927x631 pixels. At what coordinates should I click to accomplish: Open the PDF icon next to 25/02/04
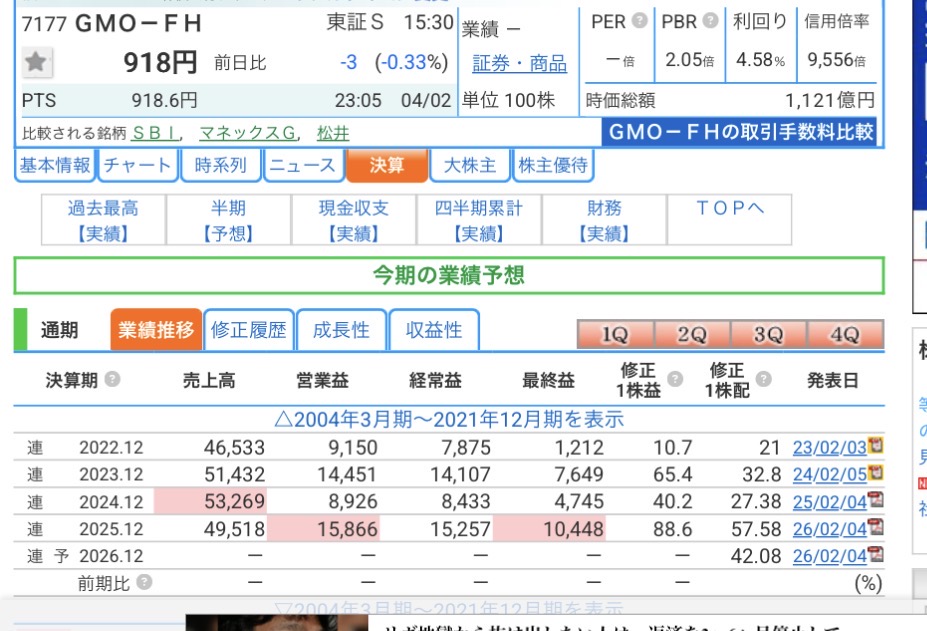point(876,501)
